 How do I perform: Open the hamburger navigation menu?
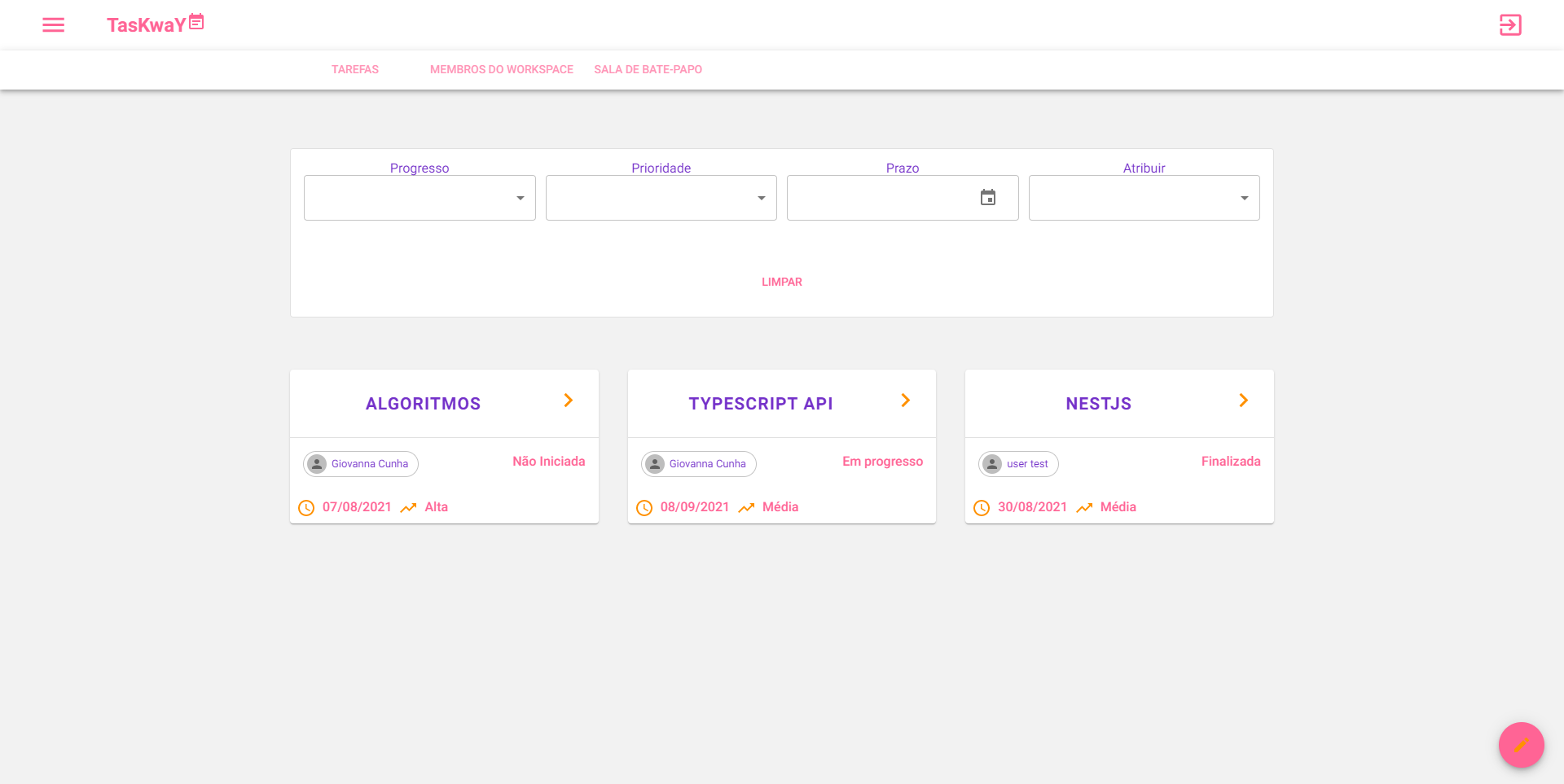(54, 25)
